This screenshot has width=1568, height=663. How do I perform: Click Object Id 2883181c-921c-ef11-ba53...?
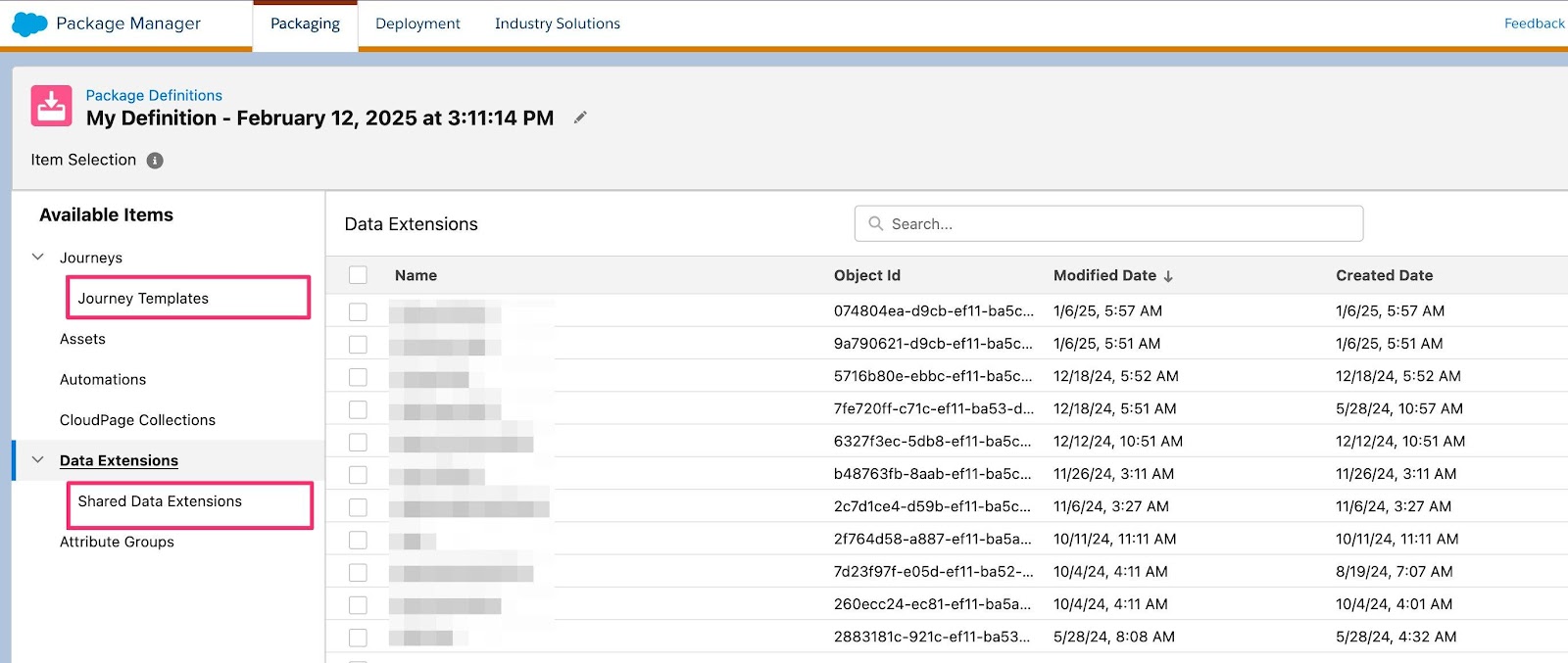pos(933,638)
